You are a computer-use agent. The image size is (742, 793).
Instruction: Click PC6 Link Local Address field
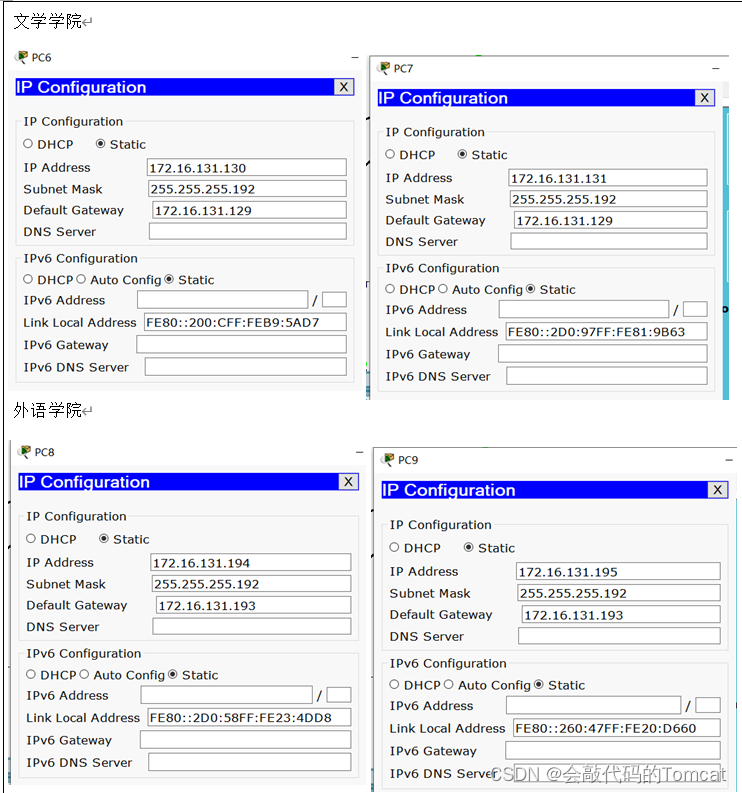245,322
